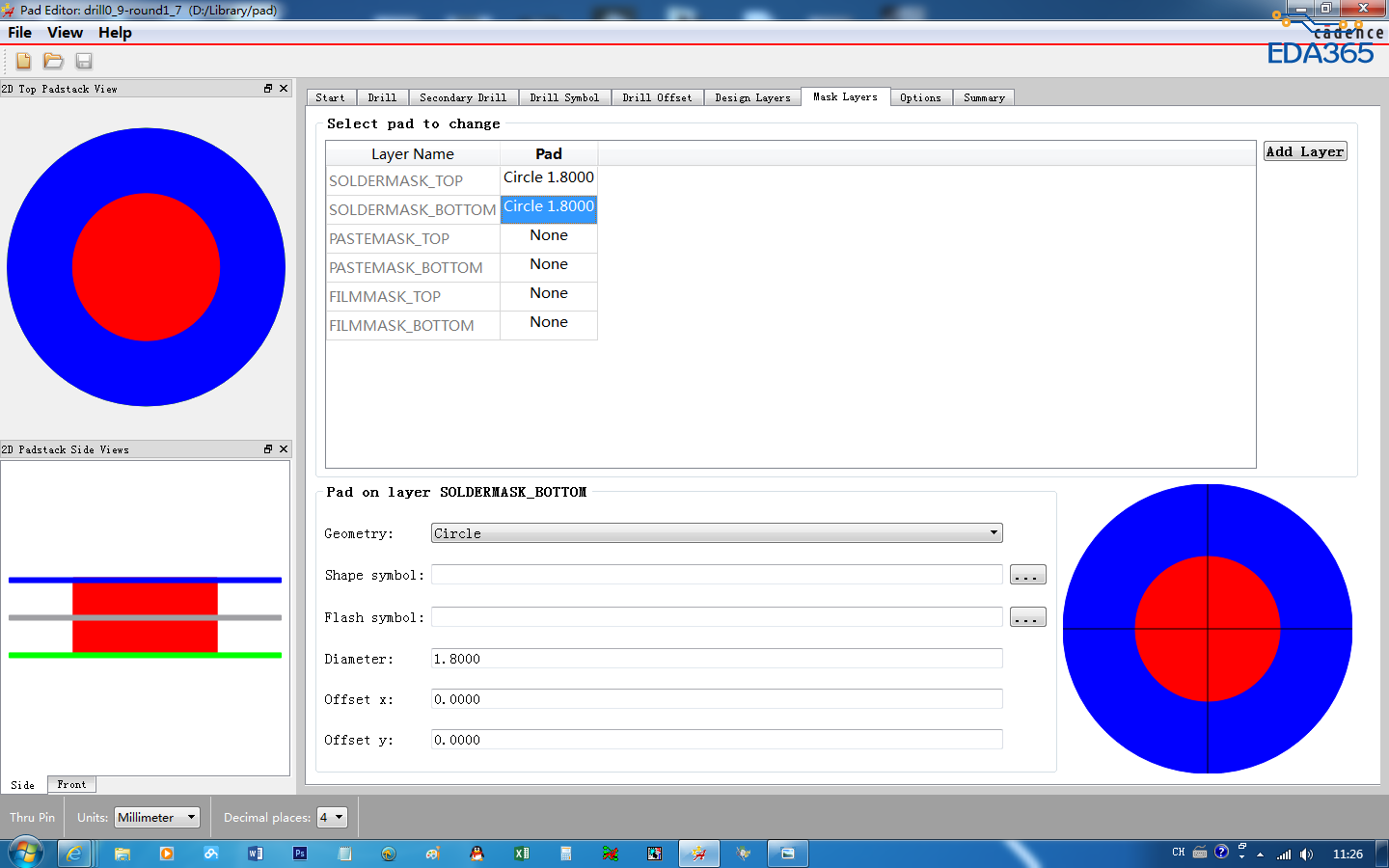Click the Offset x input field
1389x868 pixels.
(717, 699)
